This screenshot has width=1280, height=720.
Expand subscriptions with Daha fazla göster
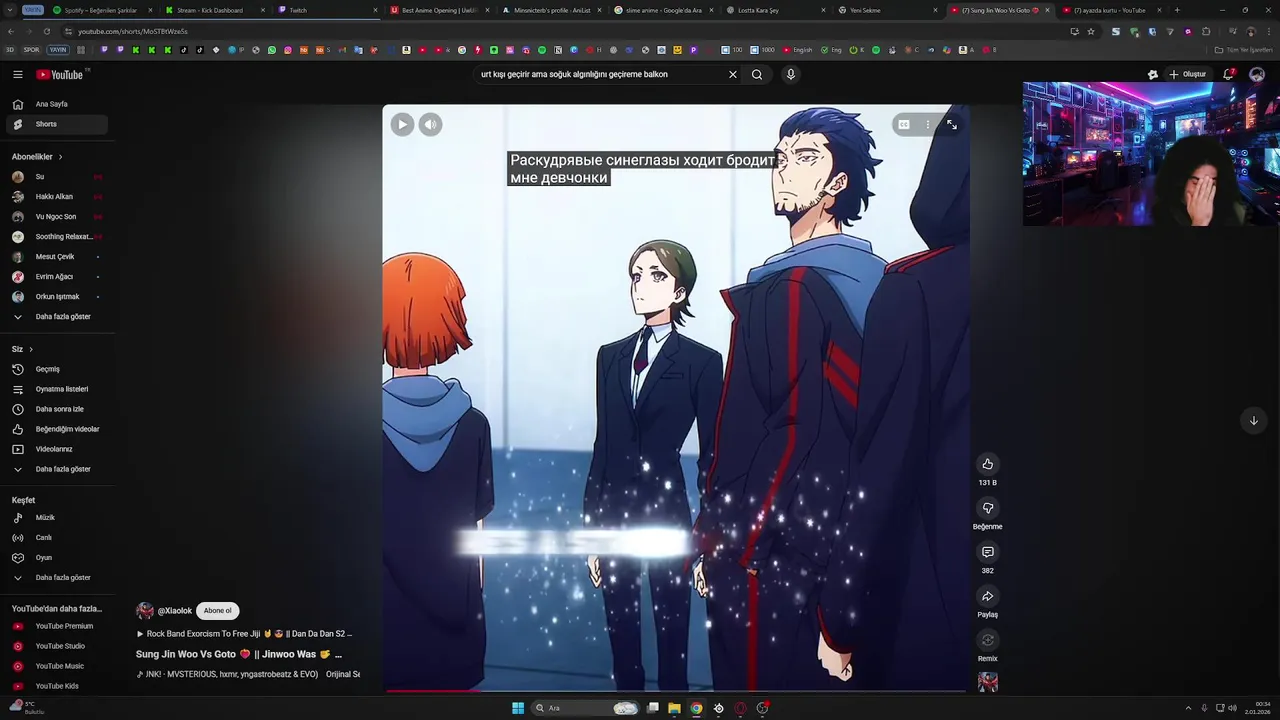click(x=55, y=317)
